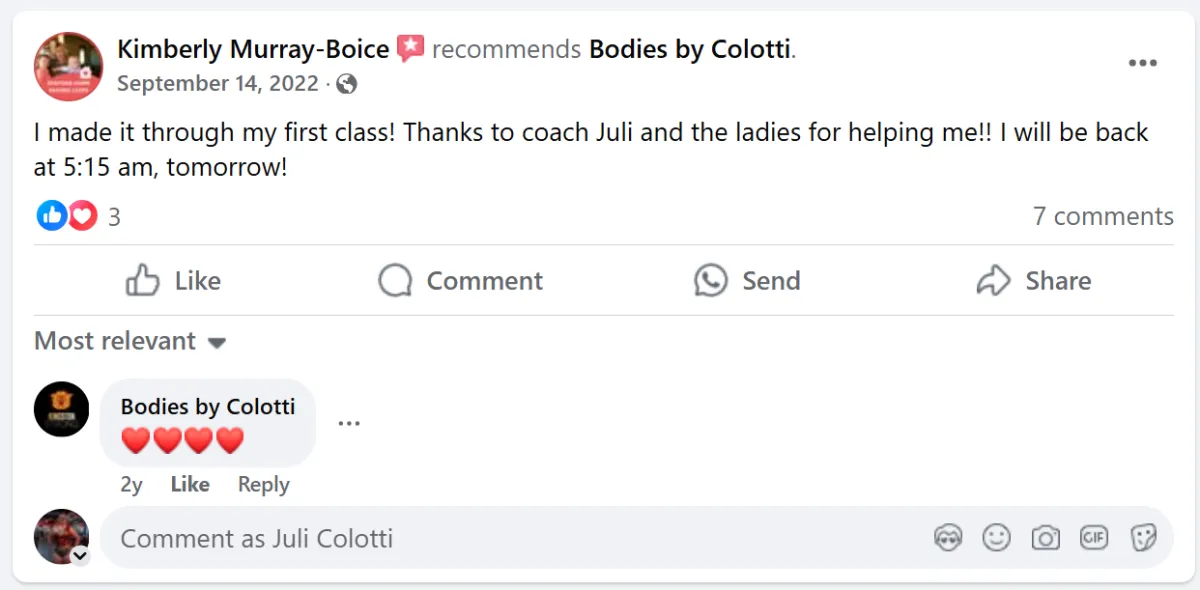Open the emoji picker in comment box
The image size is (1200, 590).
[x=996, y=539]
